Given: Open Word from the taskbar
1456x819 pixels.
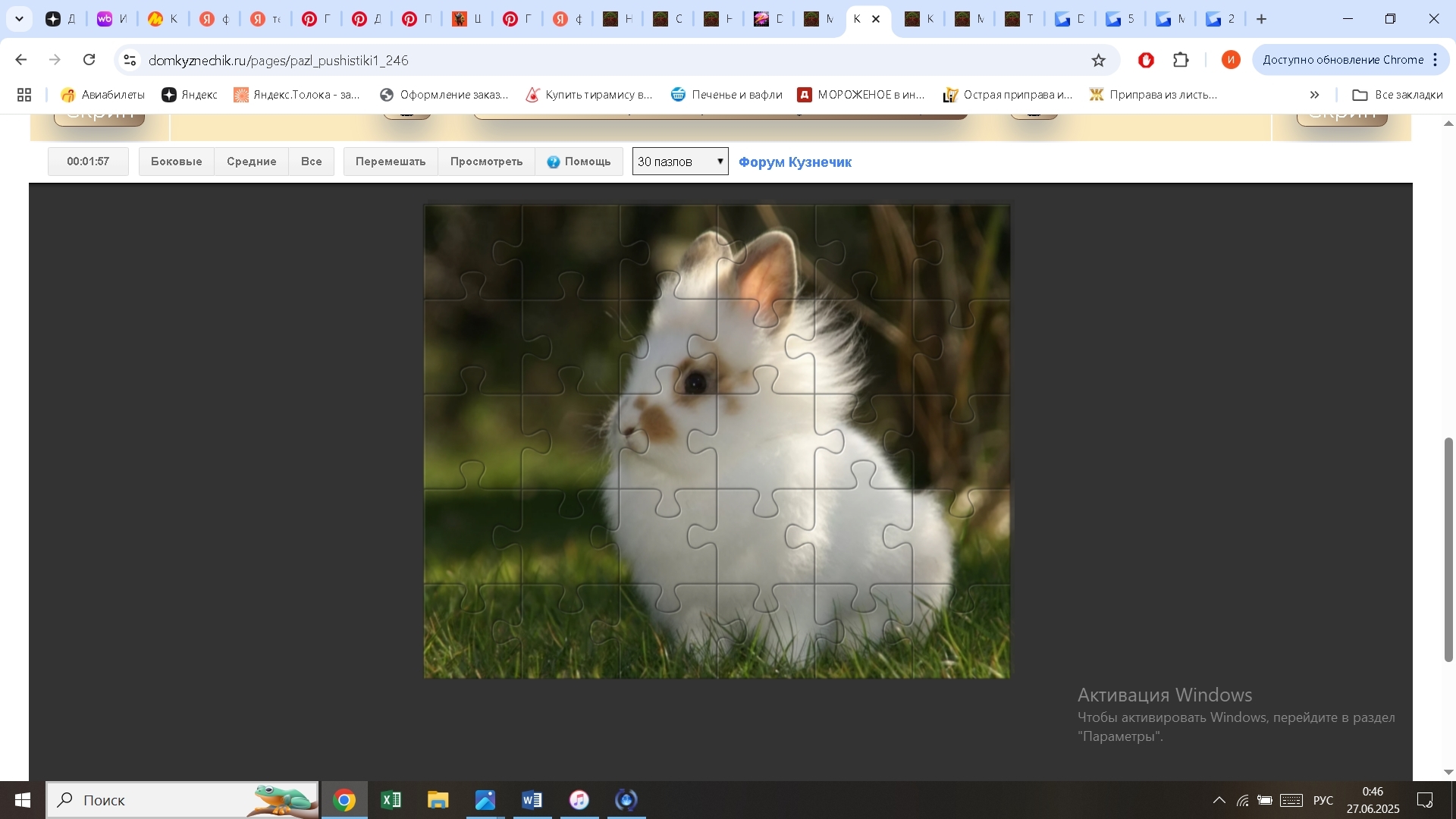Looking at the screenshot, I should pyautogui.click(x=532, y=800).
